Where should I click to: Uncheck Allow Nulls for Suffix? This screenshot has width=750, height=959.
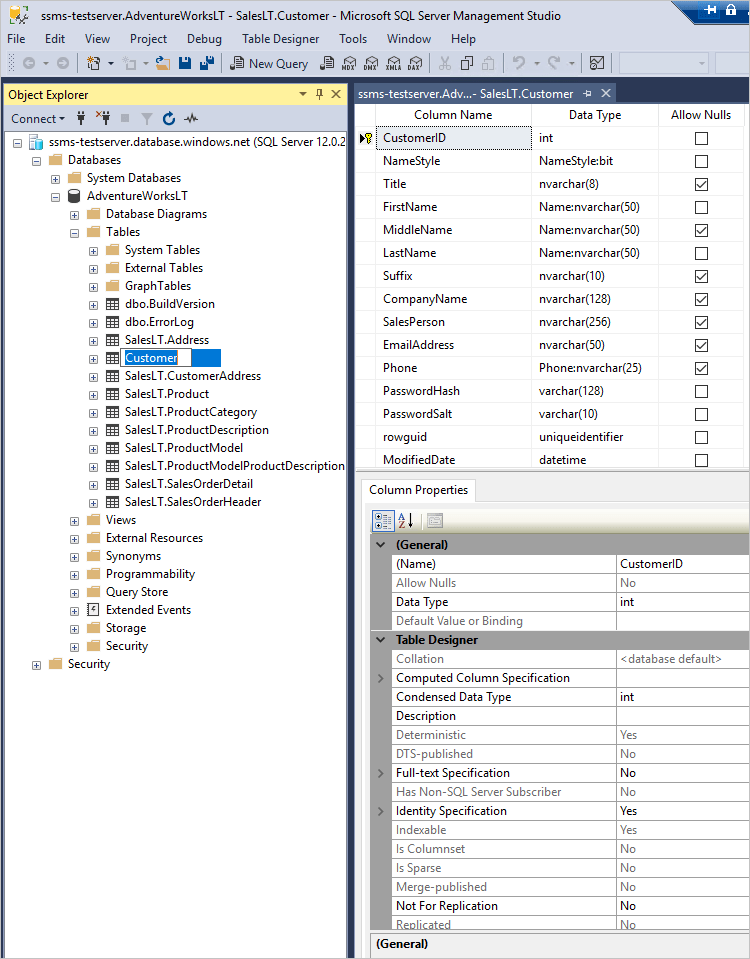coord(701,276)
